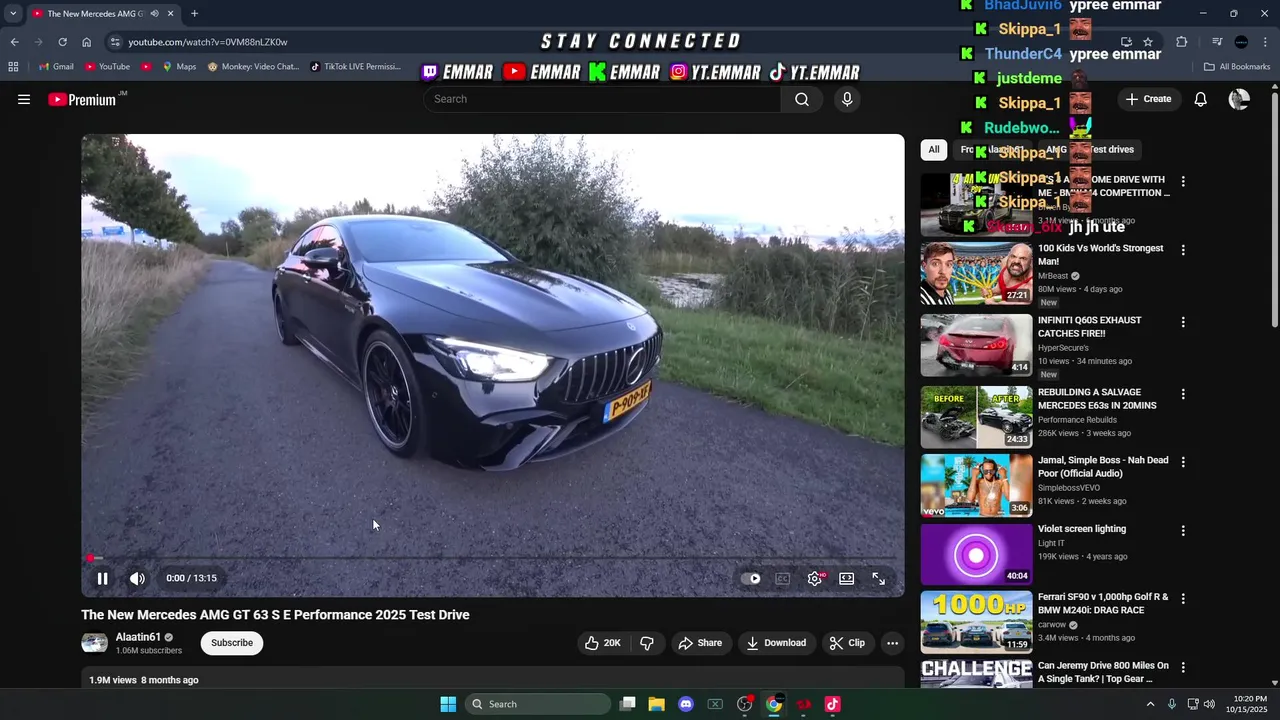
Task: Open Discord from the taskbar
Action: point(686,704)
